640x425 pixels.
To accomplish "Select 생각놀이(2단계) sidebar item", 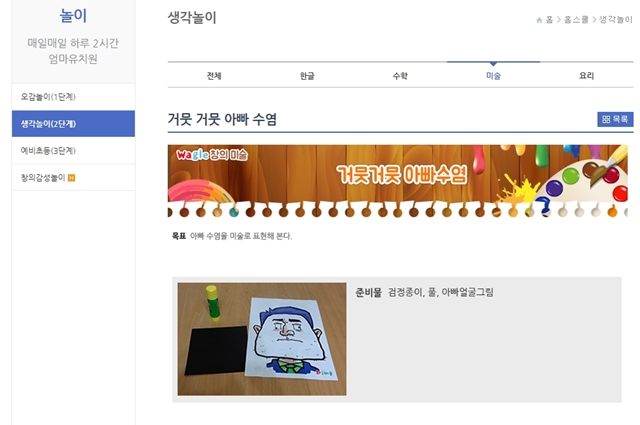I will point(73,124).
